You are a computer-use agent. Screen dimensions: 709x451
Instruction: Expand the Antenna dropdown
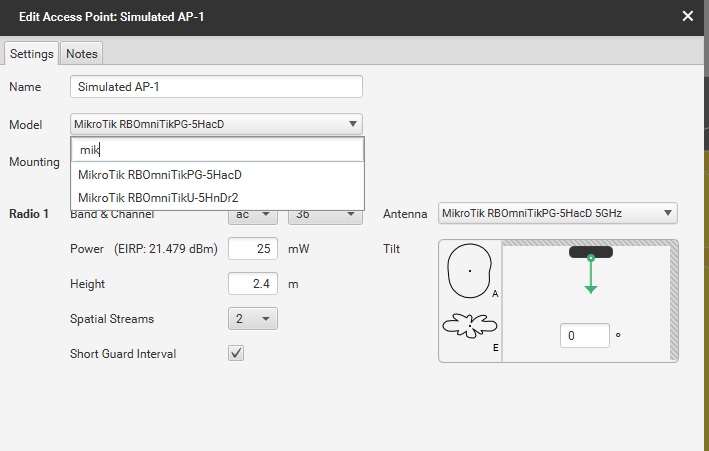click(x=558, y=213)
